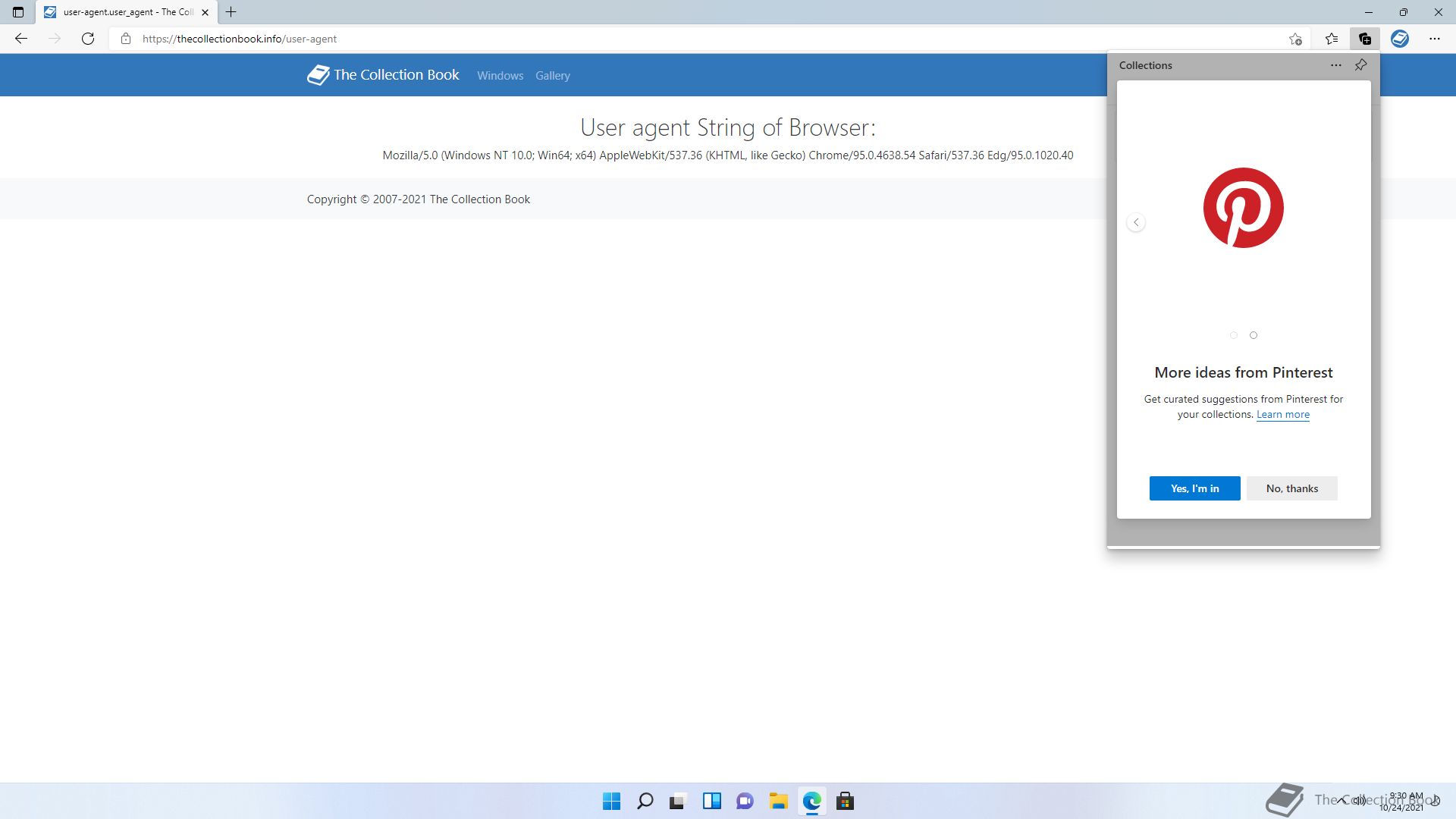Image resolution: width=1456 pixels, height=819 pixels.
Task: Close the user-agent browser tab
Action: (205, 12)
